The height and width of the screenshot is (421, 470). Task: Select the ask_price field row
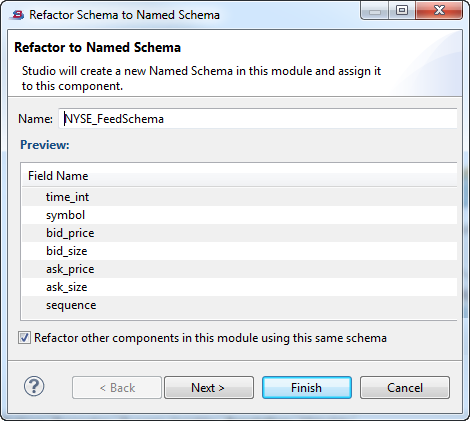click(x=239, y=269)
